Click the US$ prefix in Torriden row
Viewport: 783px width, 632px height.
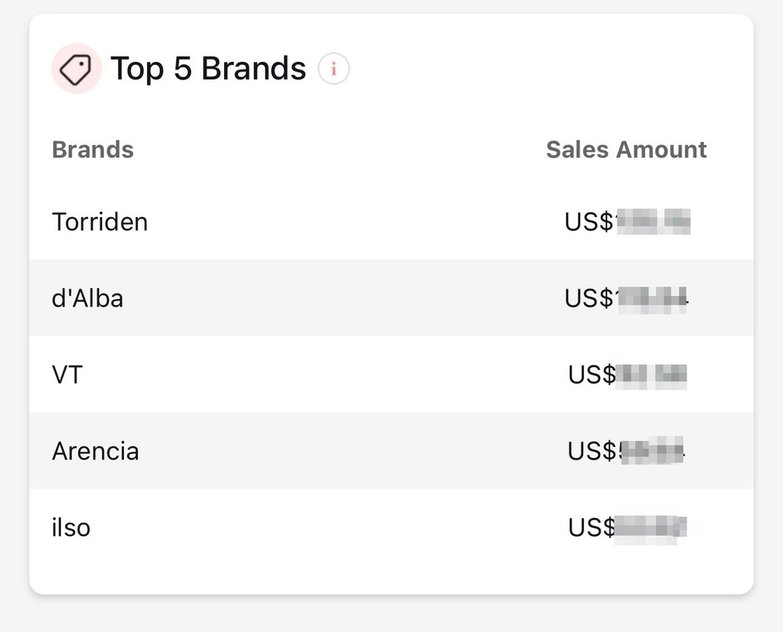(x=589, y=222)
